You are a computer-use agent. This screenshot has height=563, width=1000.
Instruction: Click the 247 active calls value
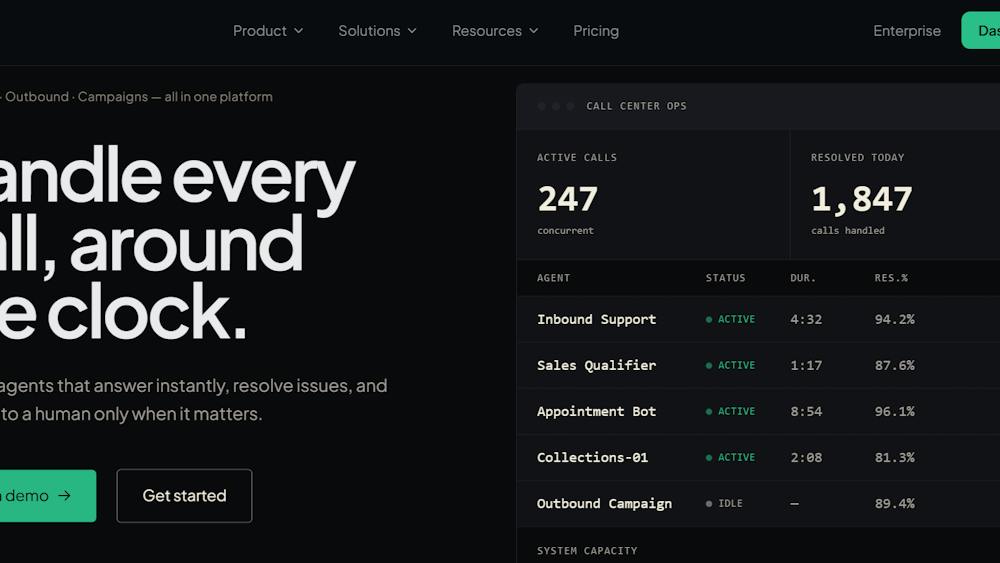pos(568,198)
